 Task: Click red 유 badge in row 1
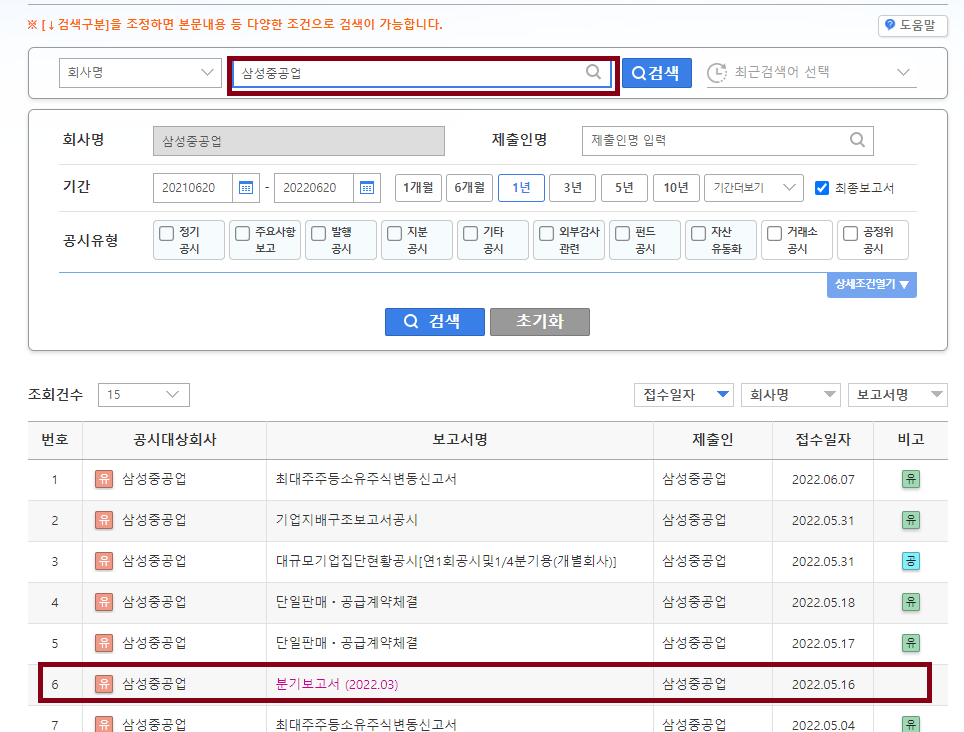pos(104,479)
